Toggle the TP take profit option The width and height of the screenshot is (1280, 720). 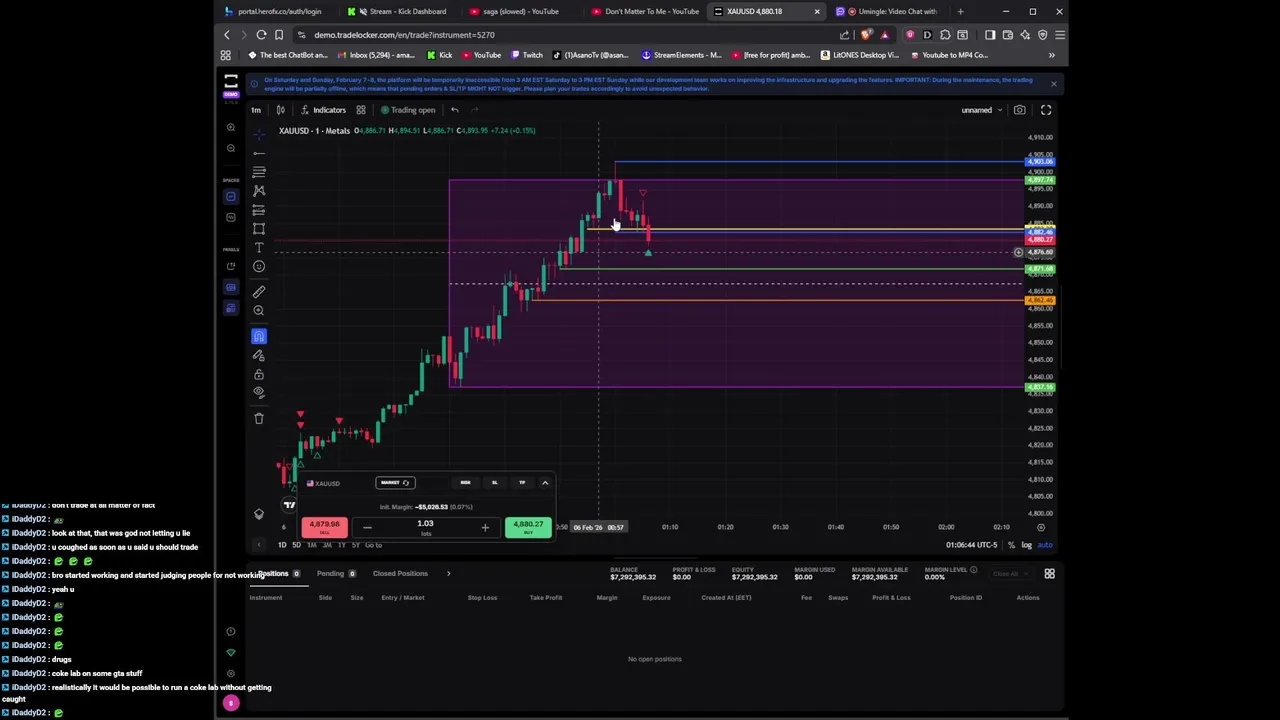pyautogui.click(x=522, y=483)
